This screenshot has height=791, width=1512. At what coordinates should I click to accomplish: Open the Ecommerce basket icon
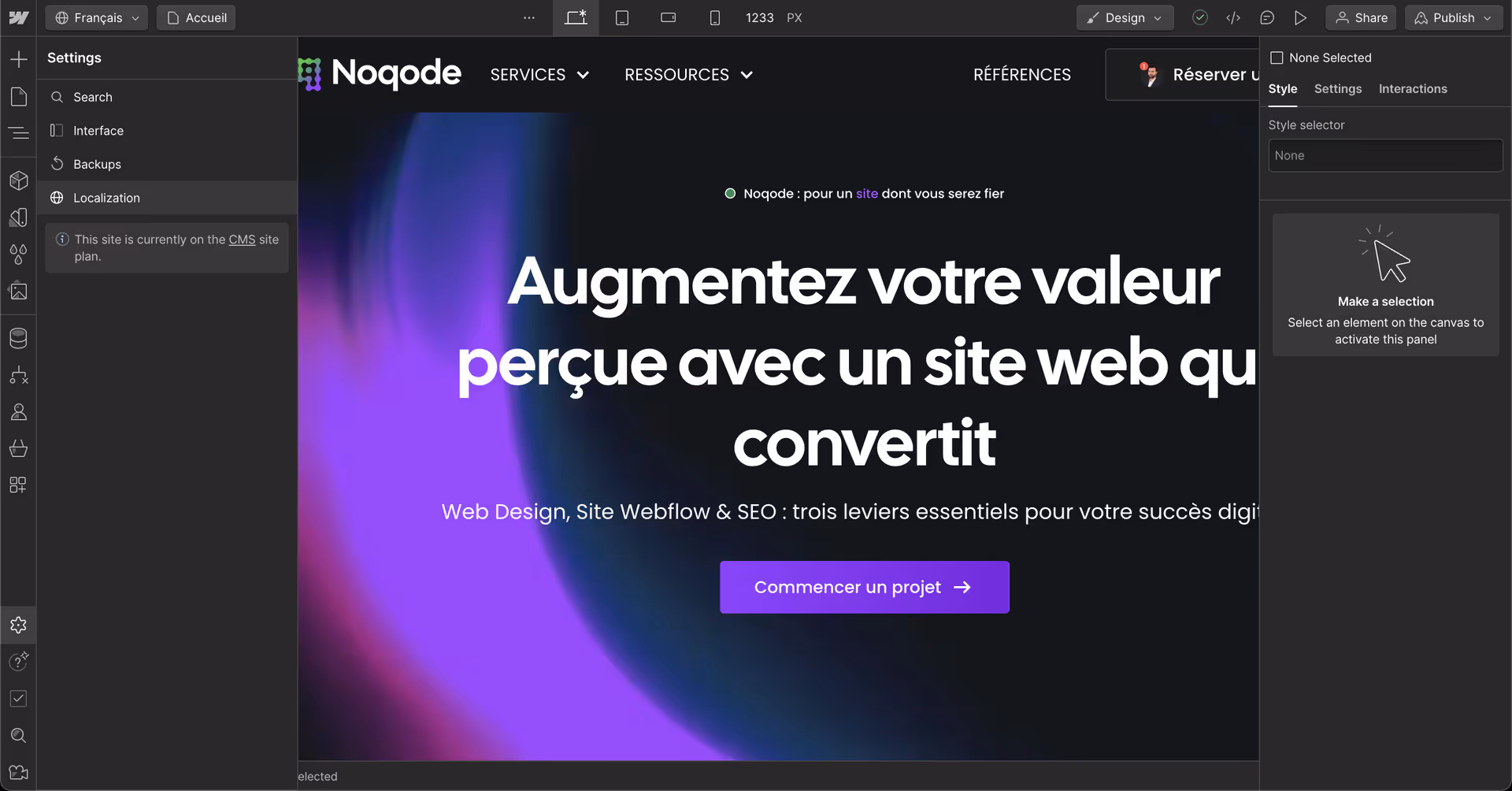click(18, 448)
